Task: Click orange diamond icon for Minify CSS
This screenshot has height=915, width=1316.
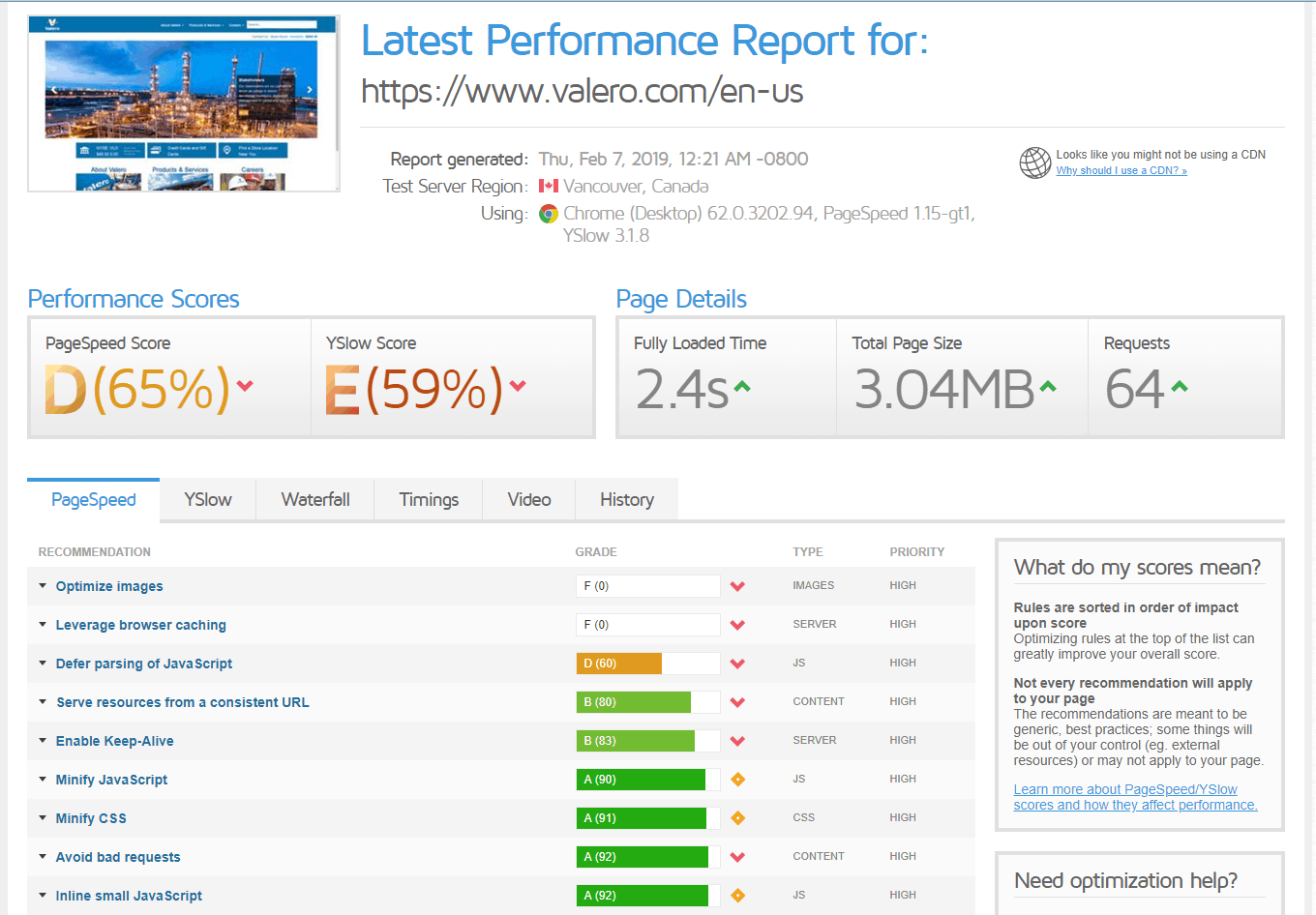Action: pyautogui.click(x=737, y=818)
